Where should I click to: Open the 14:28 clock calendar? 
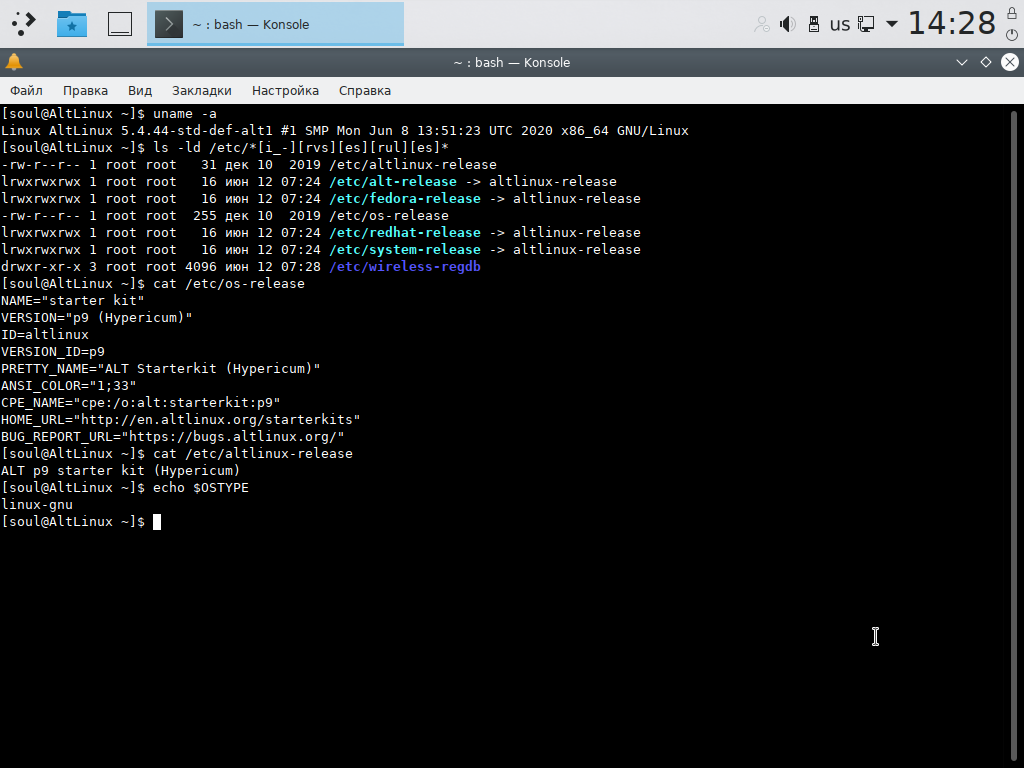click(952, 24)
